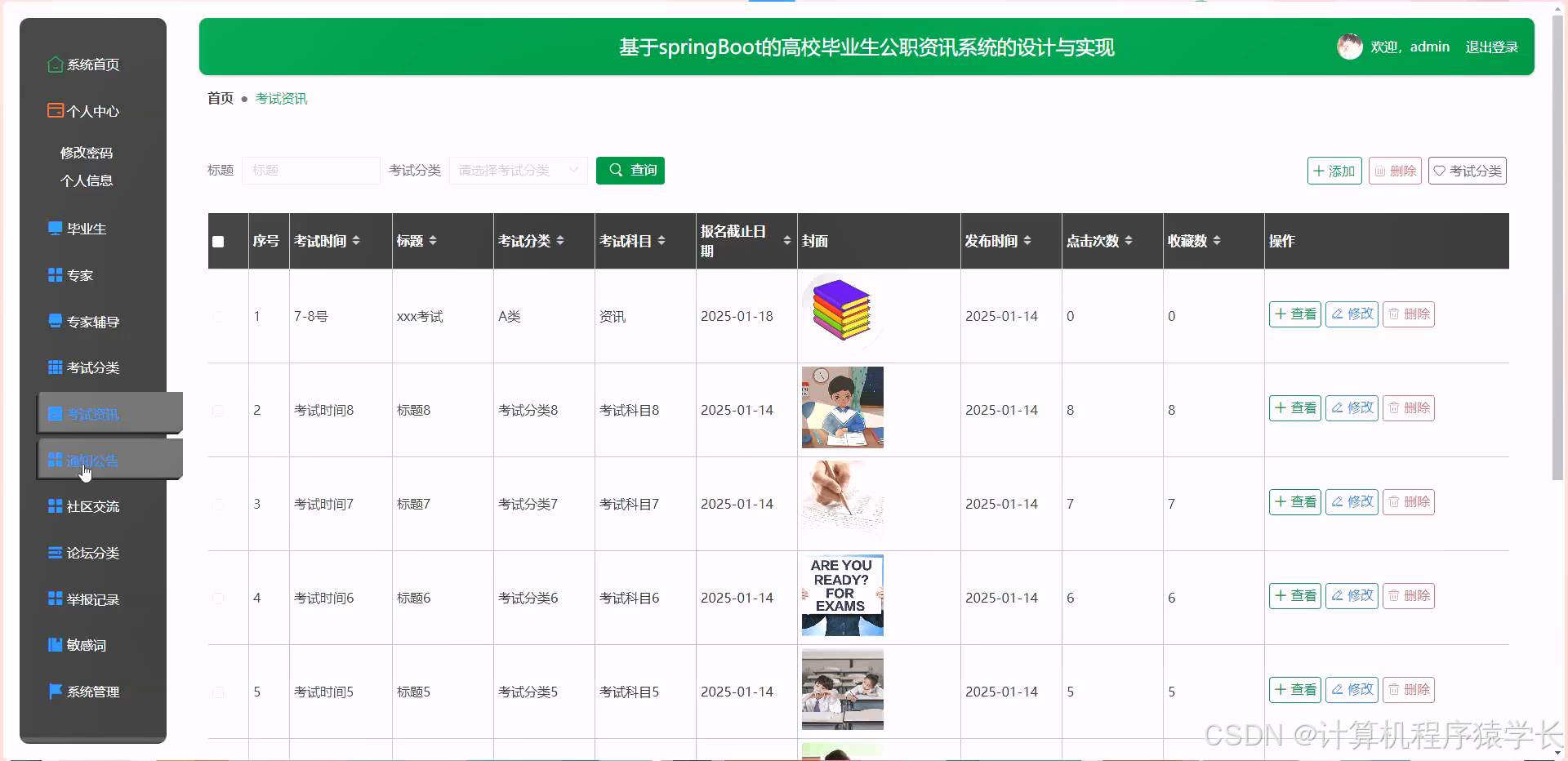Navigate to 首页 via the breadcrumb
1568x761 pixels.
(x=219, y=98)
